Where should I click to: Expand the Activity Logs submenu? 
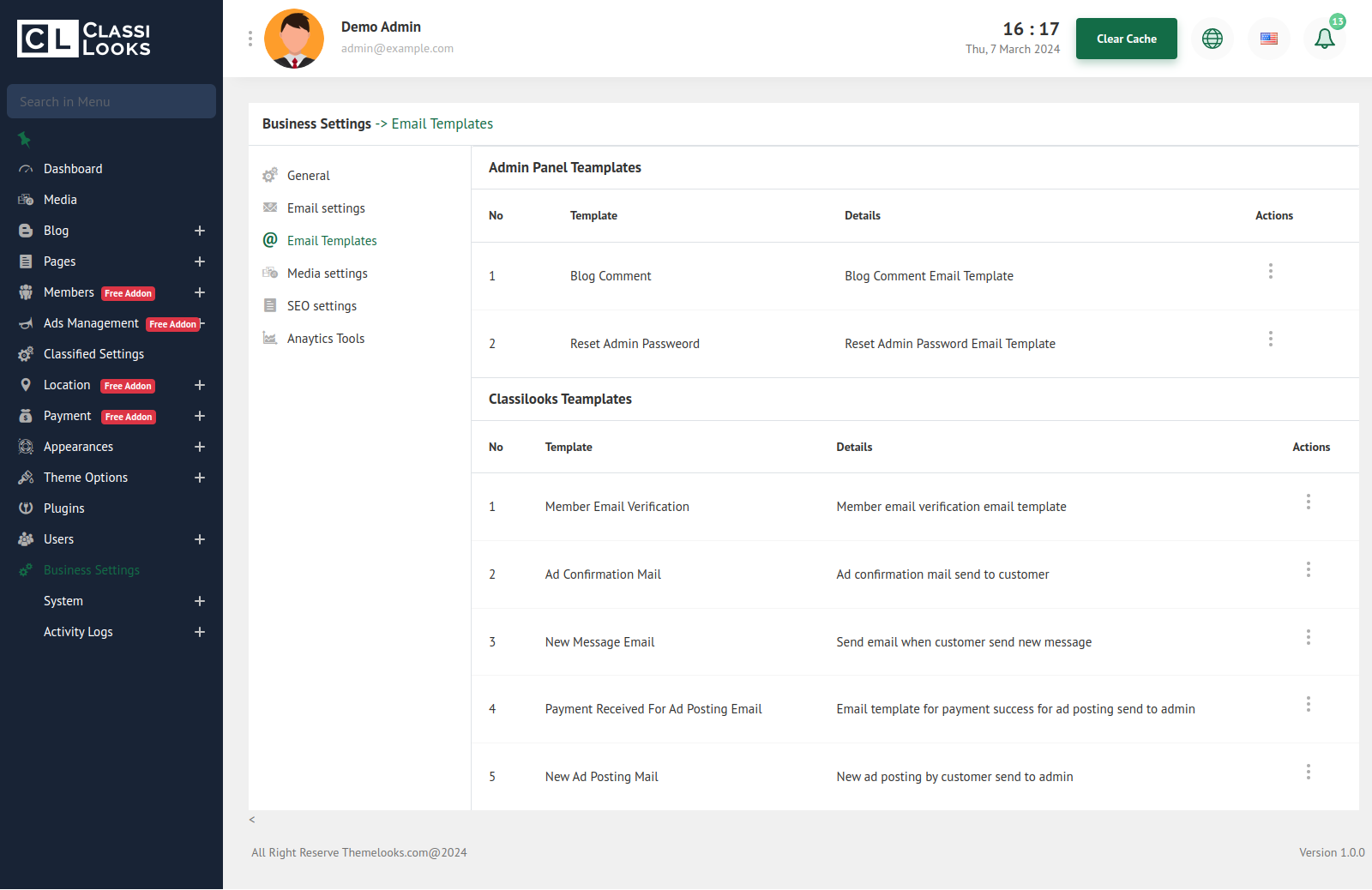coord(200,632)
